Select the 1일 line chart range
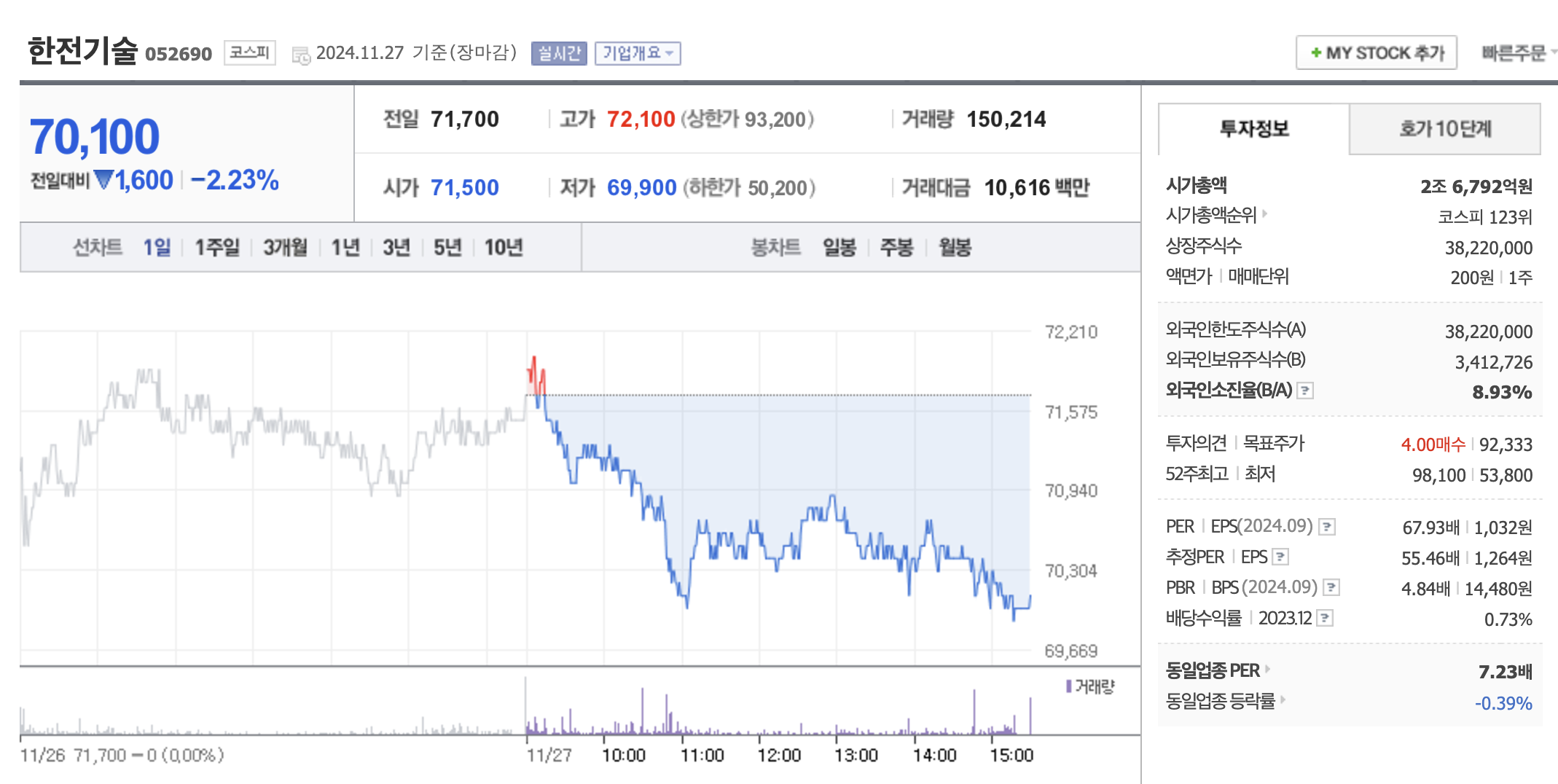This screenshot has height=784, width=1558. 157,248
